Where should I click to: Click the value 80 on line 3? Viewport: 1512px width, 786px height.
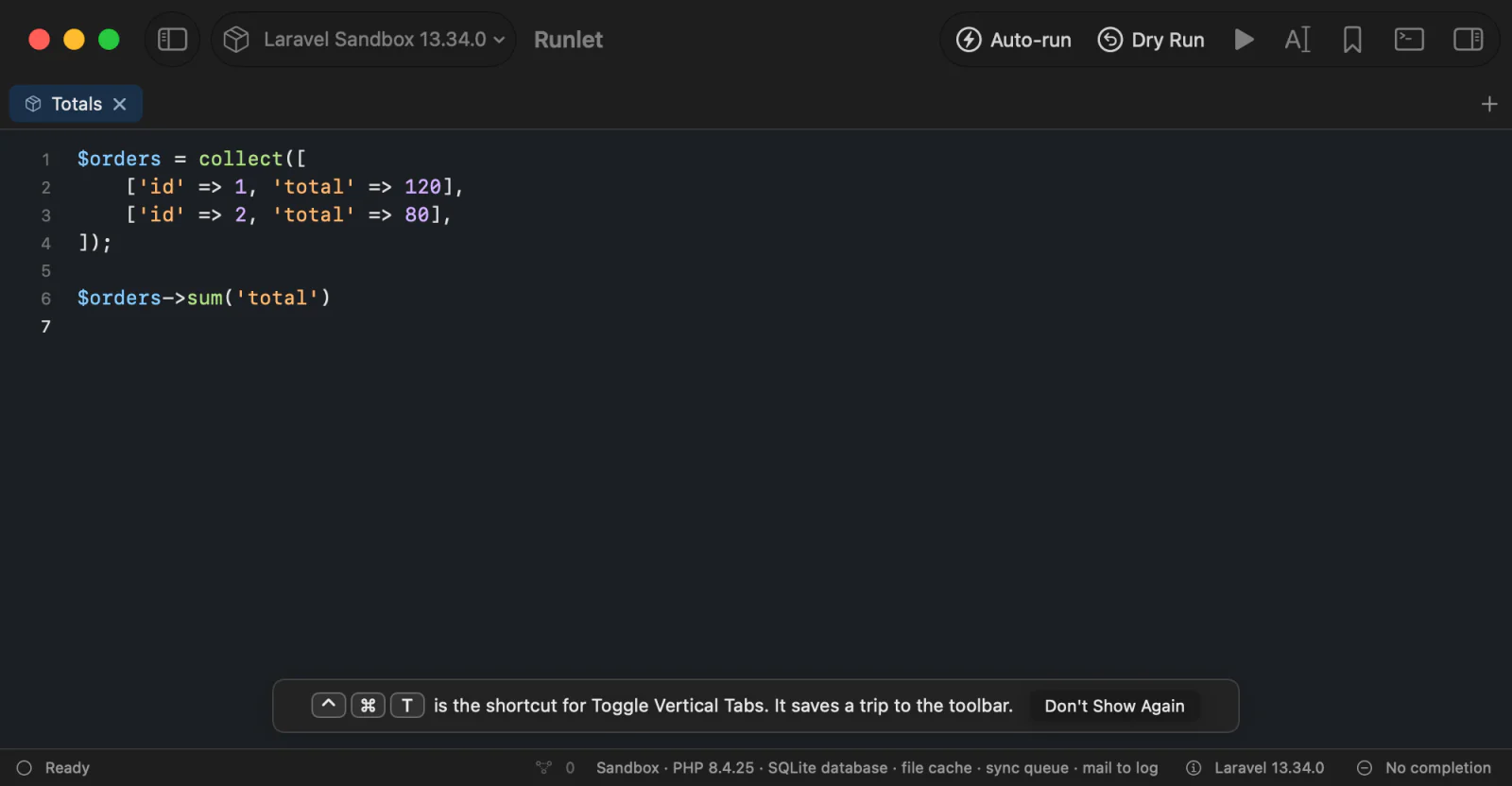417,214
